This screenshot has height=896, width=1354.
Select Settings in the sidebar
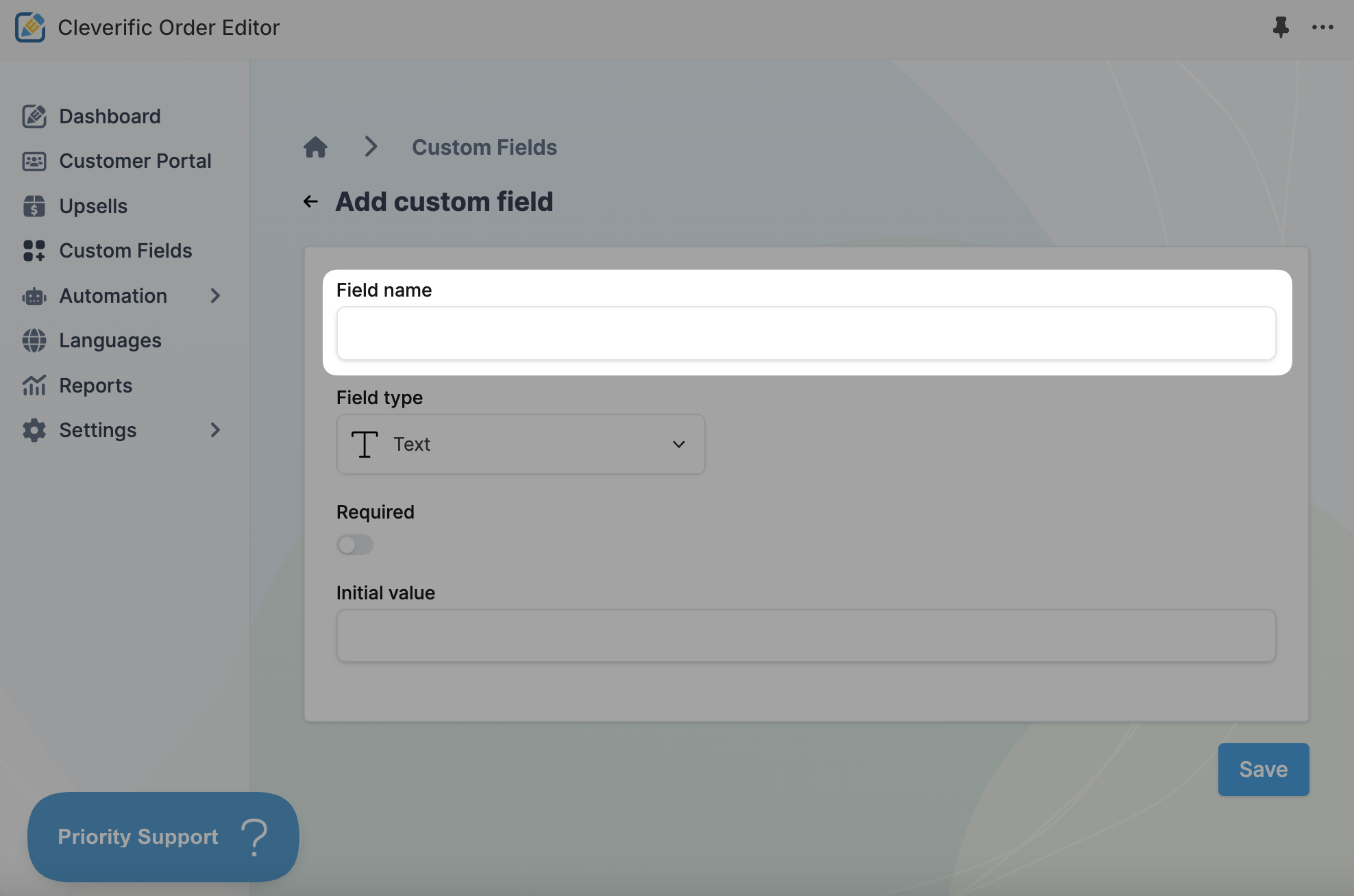tap(98, 430)
